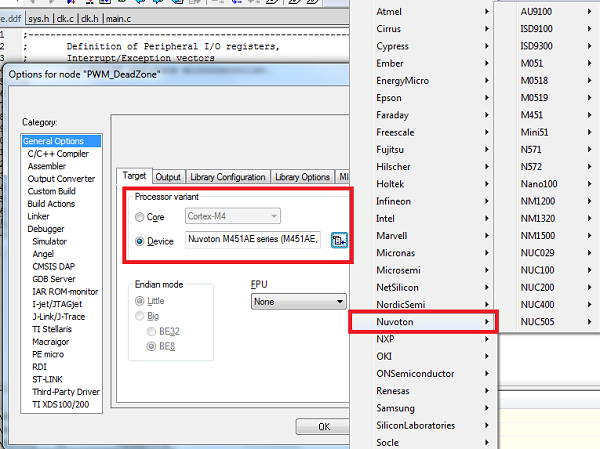Open the sys.h editor tab
The width and height of the screenshot is (600, 449).
[39, 18]
